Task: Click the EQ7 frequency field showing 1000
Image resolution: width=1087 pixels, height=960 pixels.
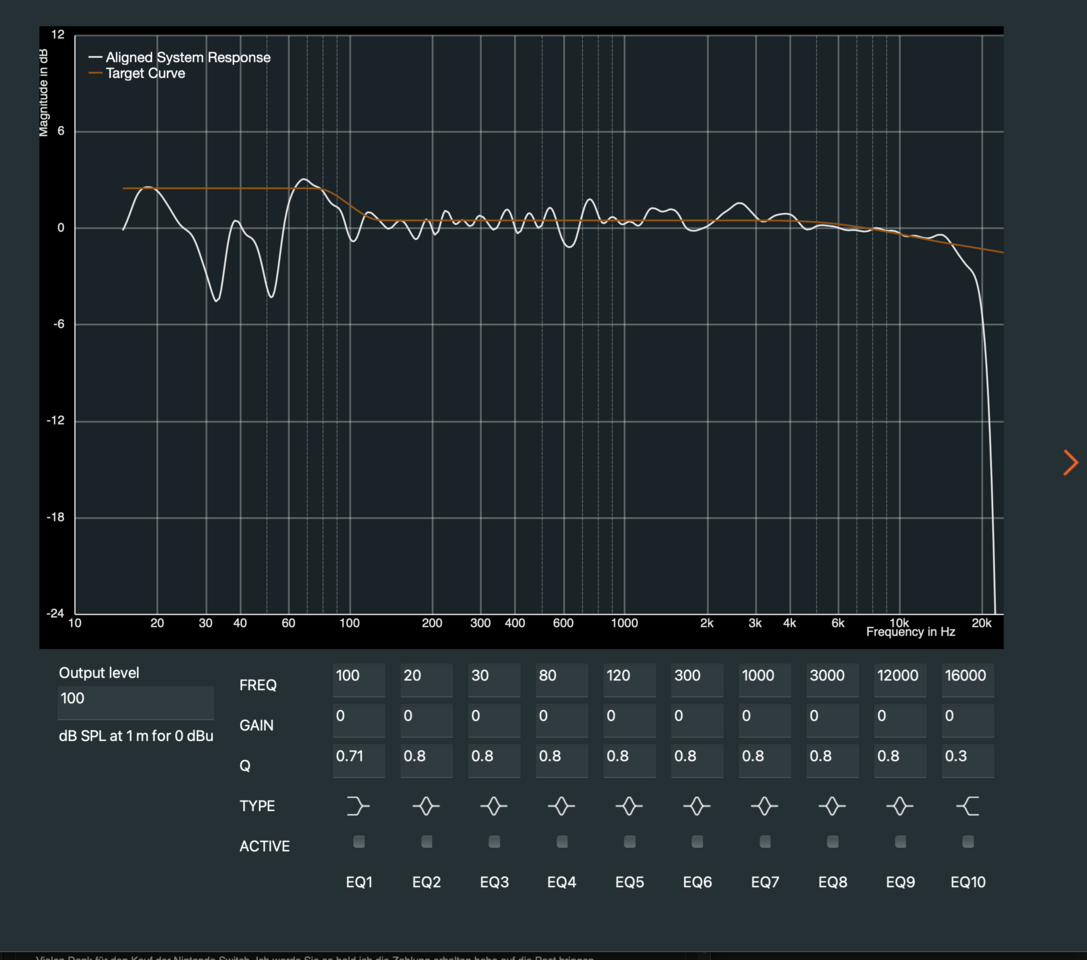Action: click(x=765, y=680)
